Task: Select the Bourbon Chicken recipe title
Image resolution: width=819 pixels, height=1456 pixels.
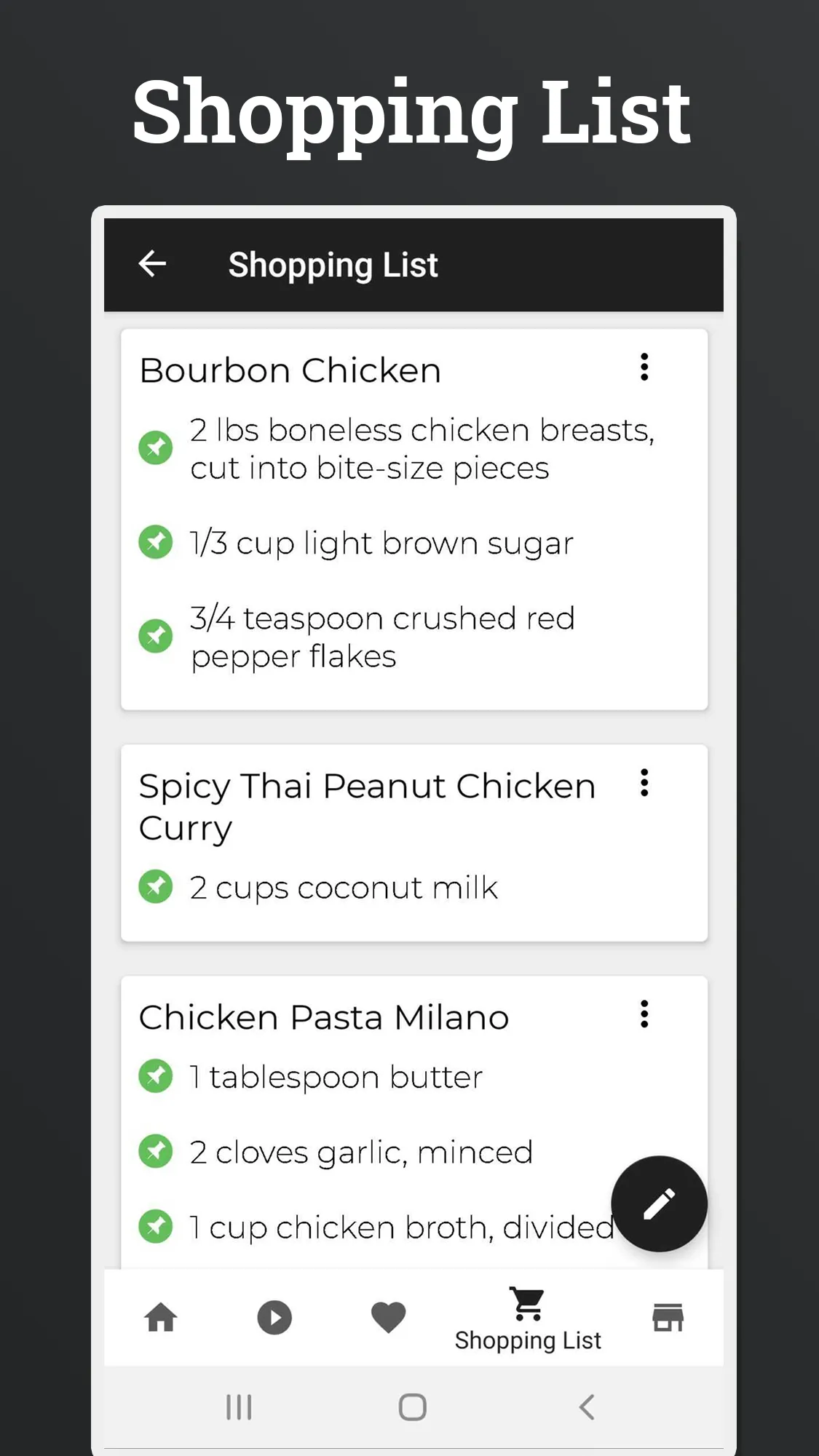Action: point(290,370)
